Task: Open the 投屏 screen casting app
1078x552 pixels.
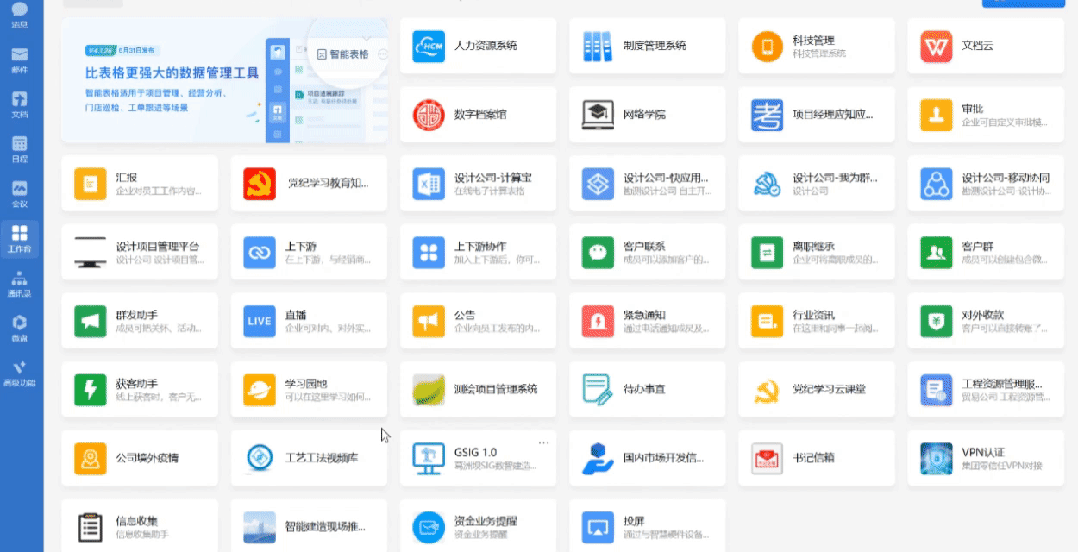Action: (x=646, y=527)
